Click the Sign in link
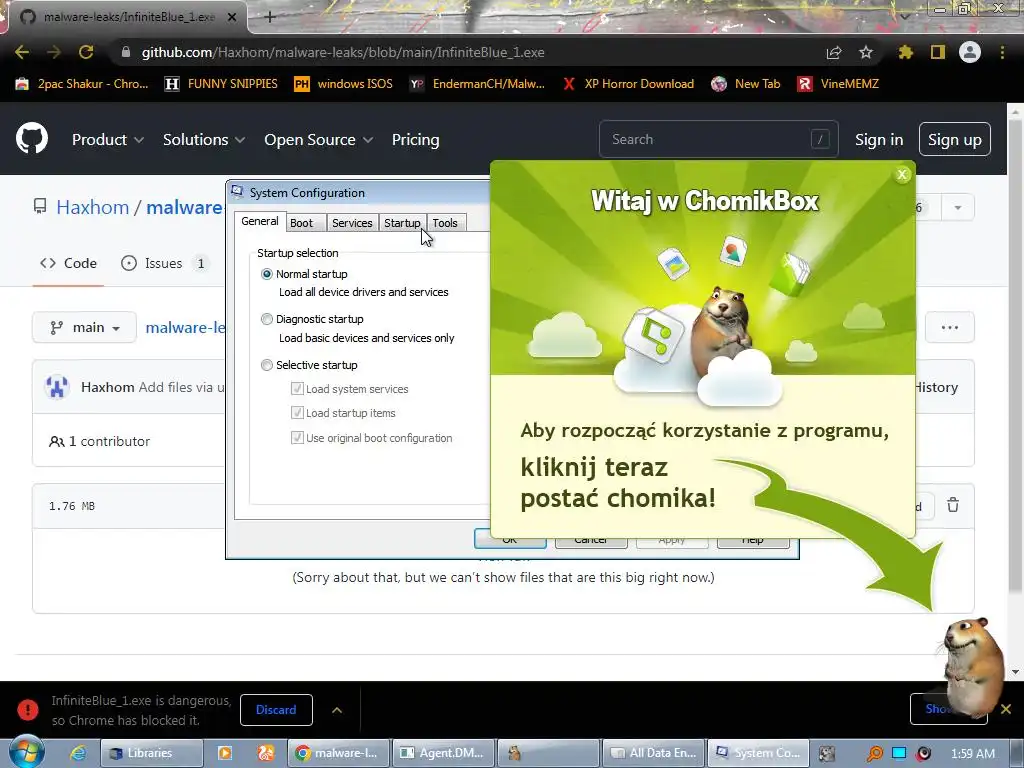Viewport: 1024px width, 768px height. [x=879, y=139]
